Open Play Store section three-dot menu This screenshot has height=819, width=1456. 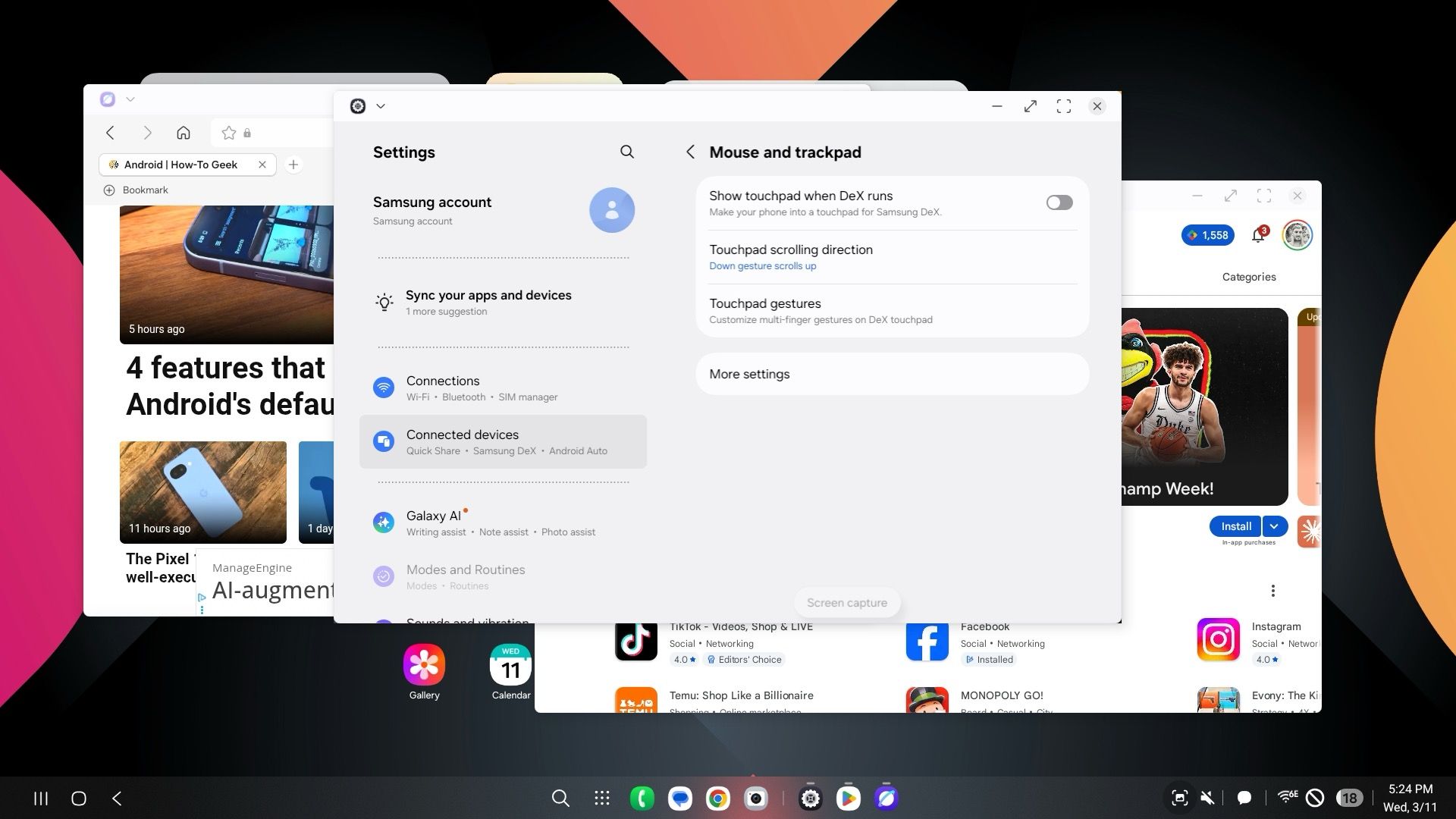pos(1273,591)
